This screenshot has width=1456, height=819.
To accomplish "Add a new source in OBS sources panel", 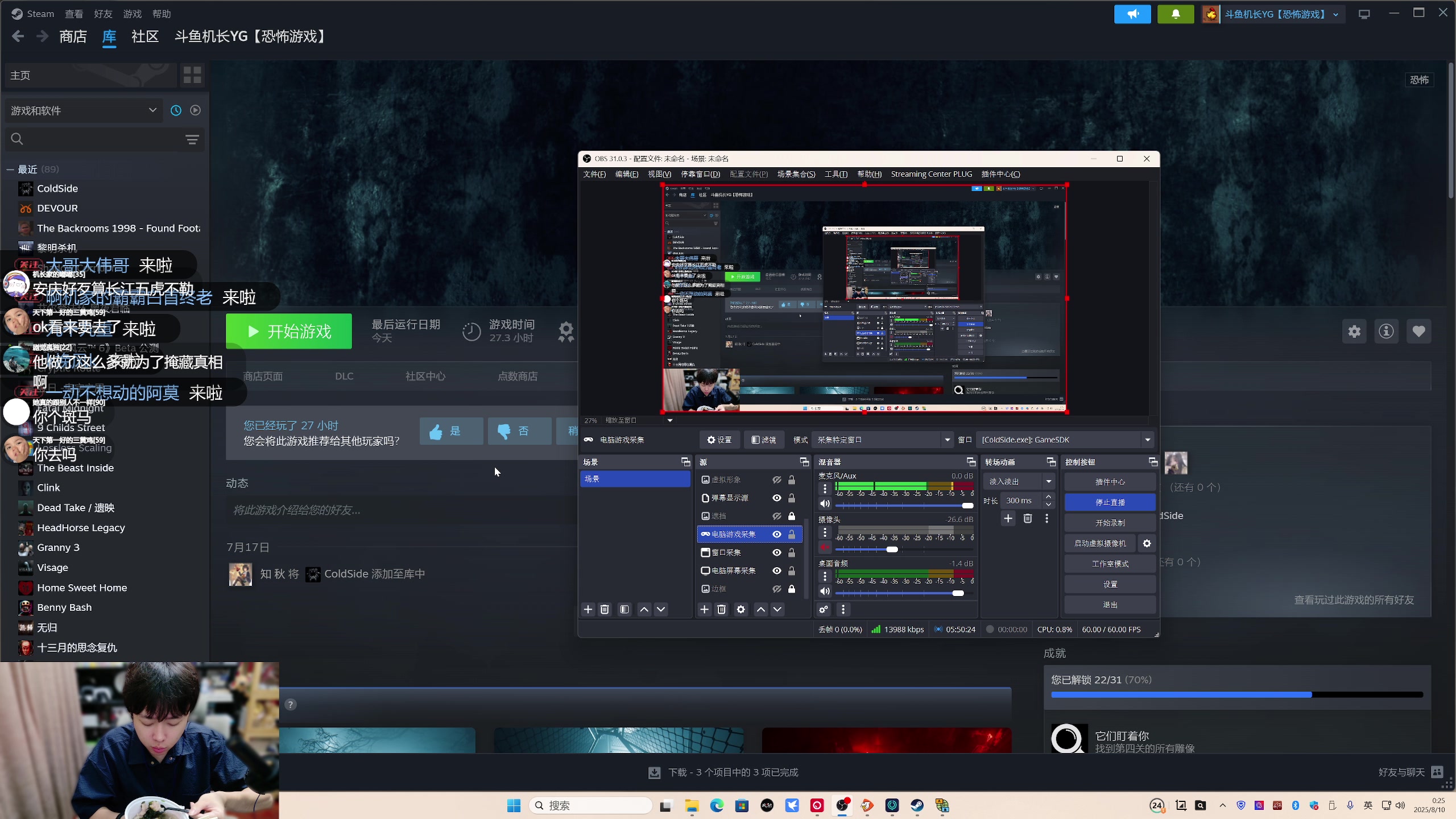I will [x=704, y=609].
